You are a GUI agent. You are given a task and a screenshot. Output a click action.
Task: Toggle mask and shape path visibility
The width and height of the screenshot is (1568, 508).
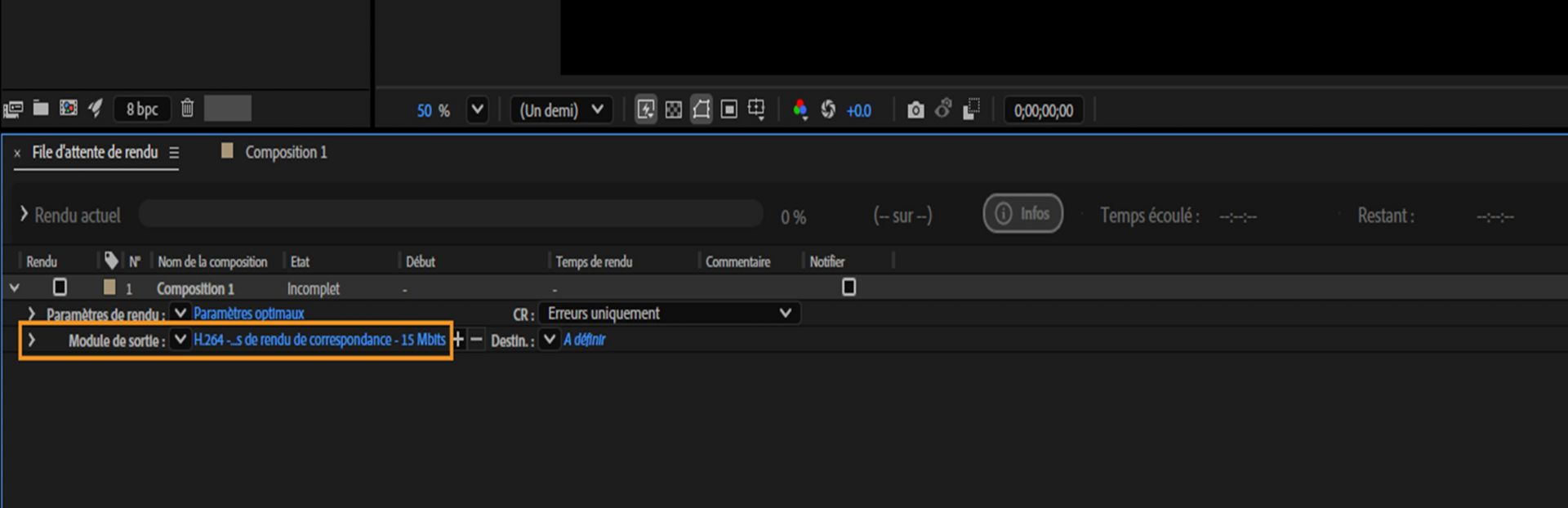[701, 109]
